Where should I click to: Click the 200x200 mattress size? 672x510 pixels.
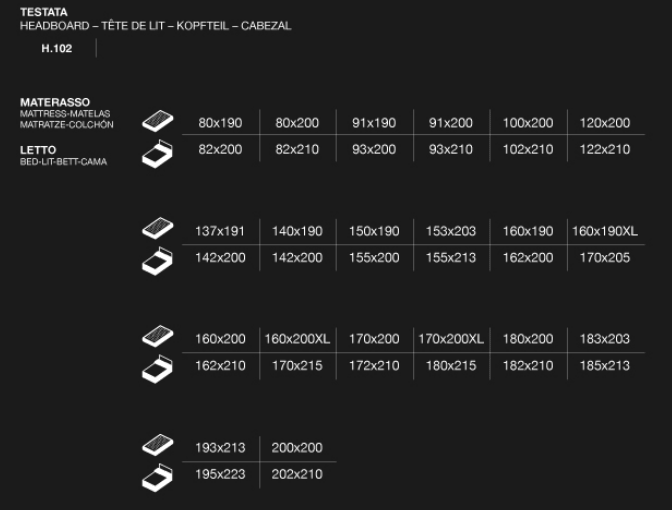[x=297, y=448]
